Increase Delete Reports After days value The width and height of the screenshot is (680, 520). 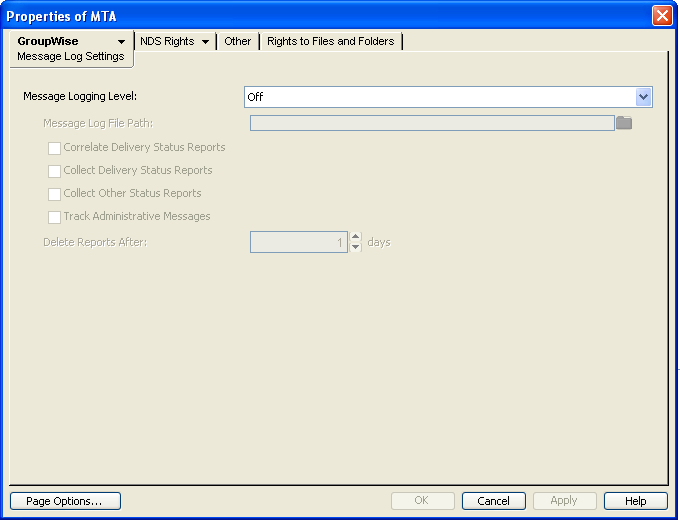(x=356, y=237)
